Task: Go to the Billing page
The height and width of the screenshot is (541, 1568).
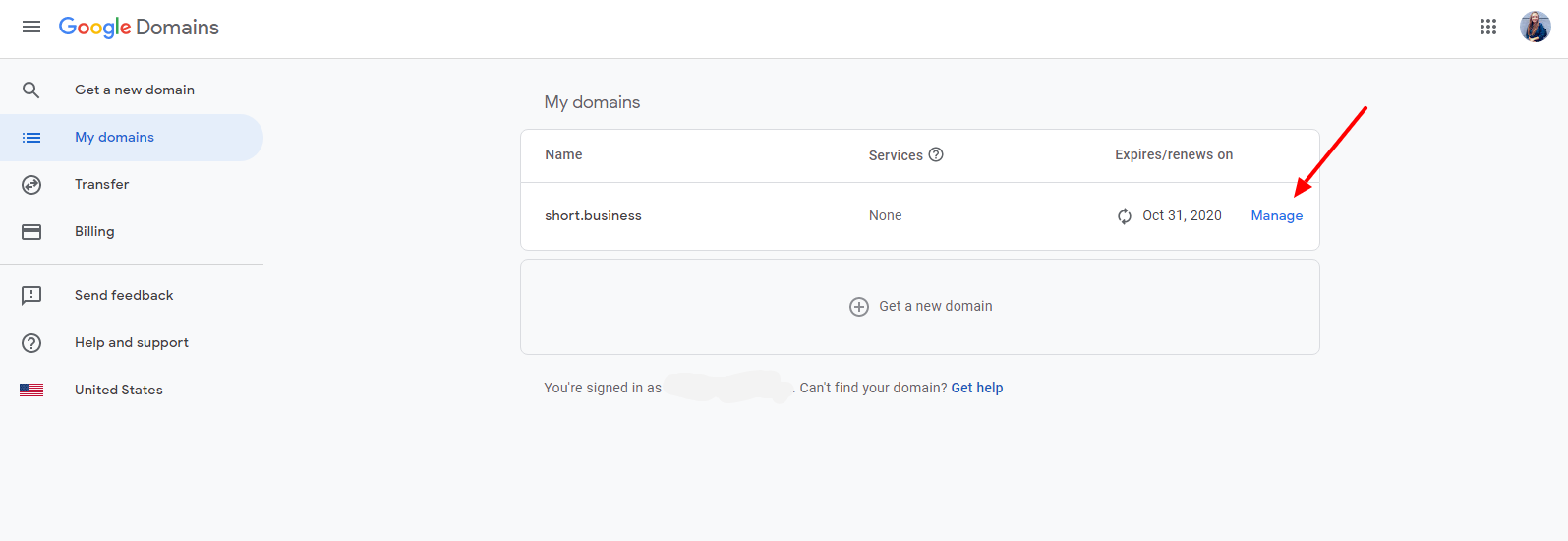Action: [132, 231]
